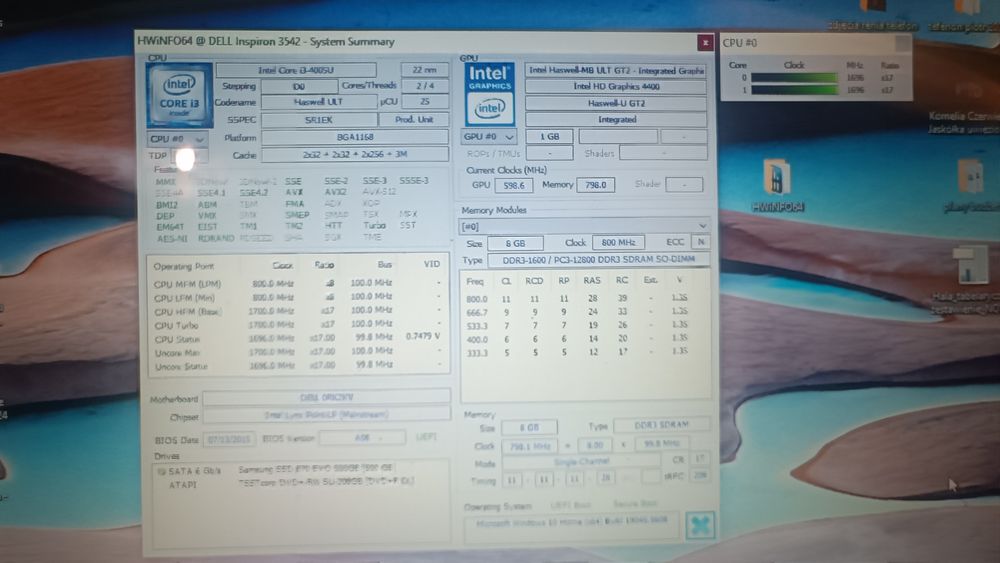Click the Chipset name field
Image resolution: width=1000 pixels, height=563 pixels.
point(327,415)
